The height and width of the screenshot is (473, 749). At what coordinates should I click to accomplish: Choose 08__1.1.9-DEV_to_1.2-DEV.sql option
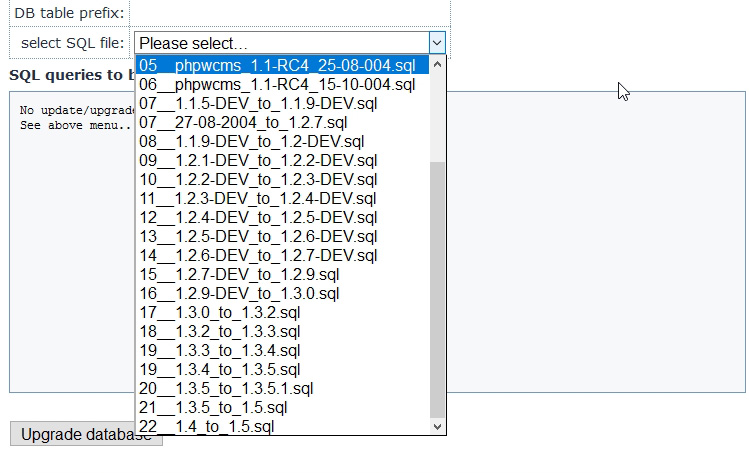(x=251, y=141)
